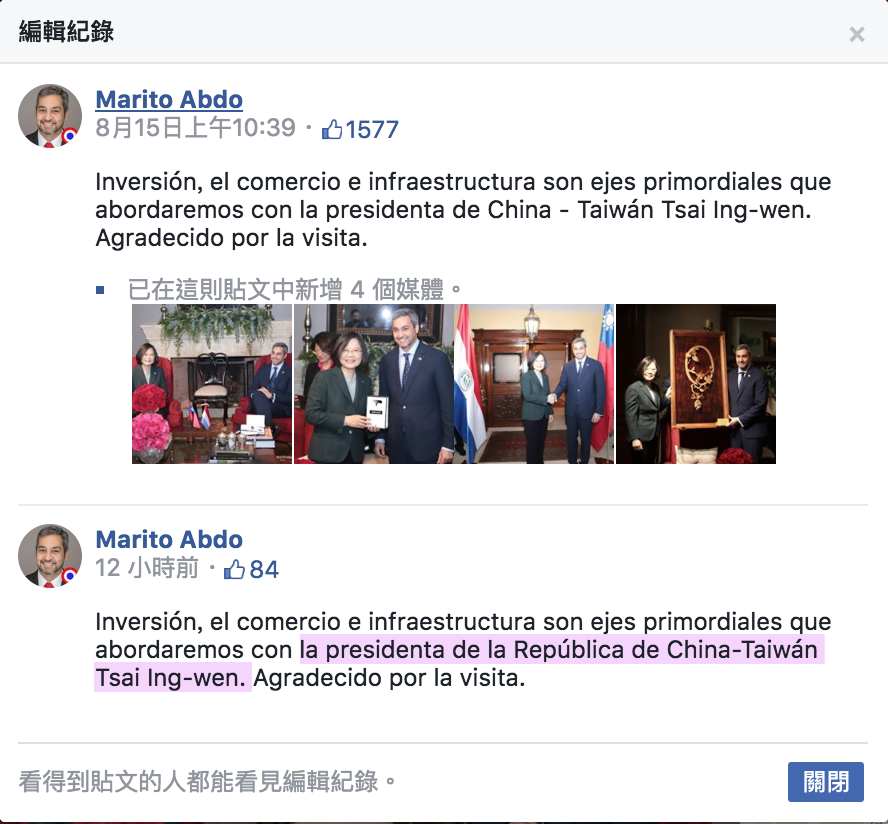Click the 8月15日上午10:39 timestamp
888x824 pixels.
(195, 128)
